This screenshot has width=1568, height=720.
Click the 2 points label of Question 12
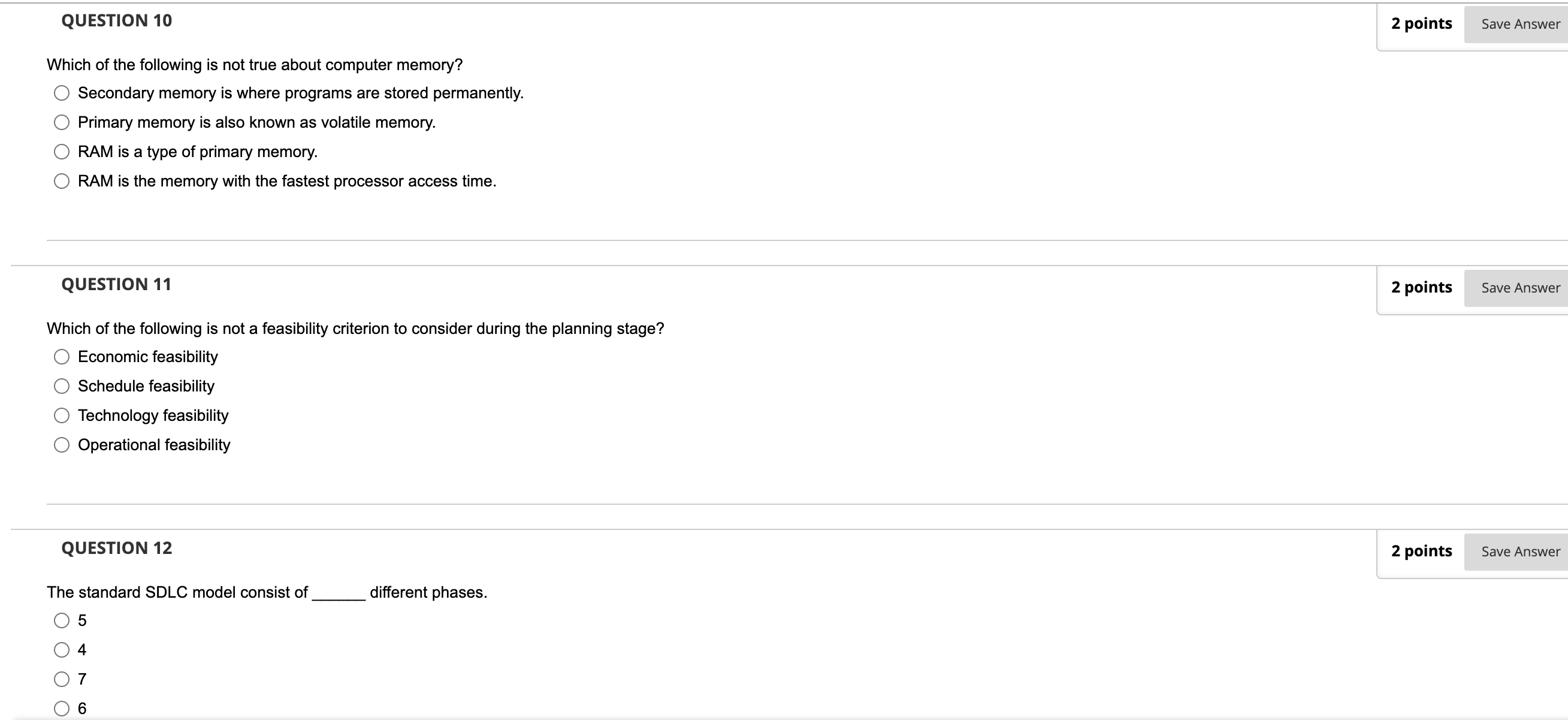[x=1421, y=552]
